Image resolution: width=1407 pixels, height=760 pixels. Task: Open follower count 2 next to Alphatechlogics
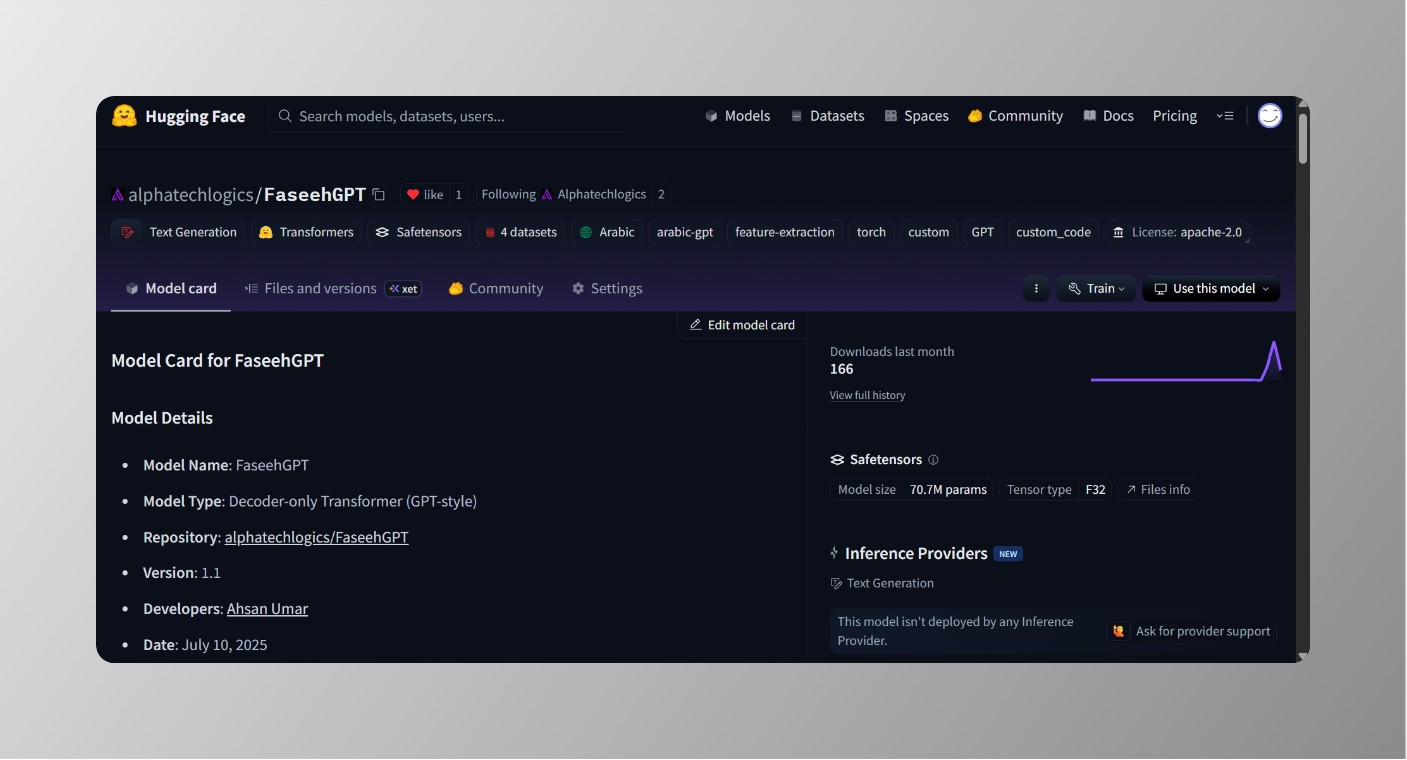[661, 195]
